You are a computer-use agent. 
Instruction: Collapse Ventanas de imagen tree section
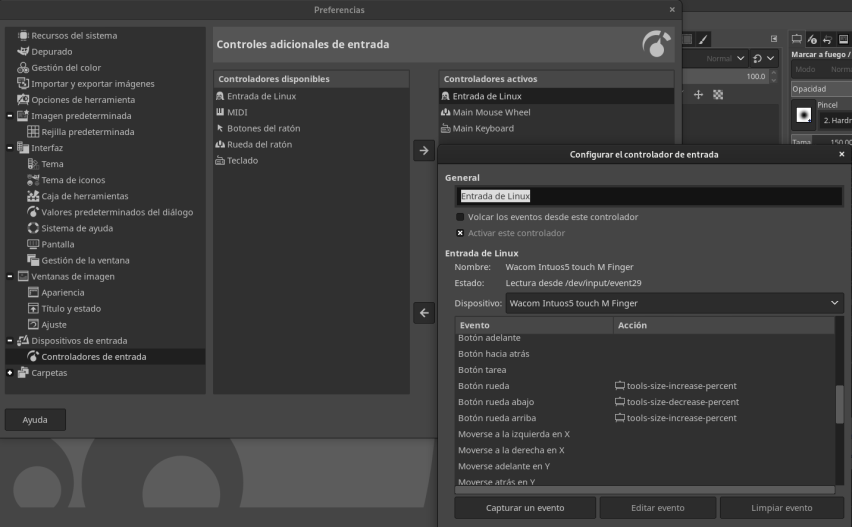click(10, 276)
